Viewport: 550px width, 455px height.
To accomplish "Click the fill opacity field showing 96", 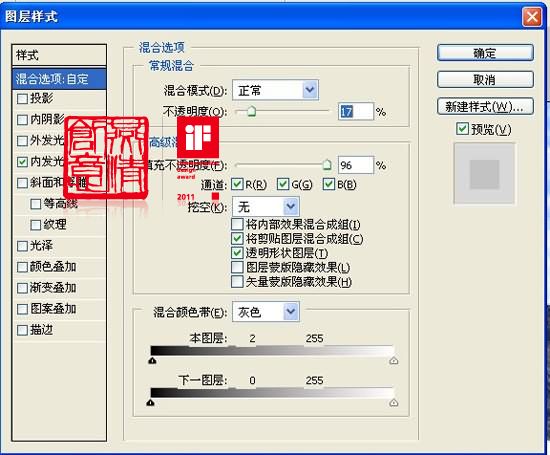I will tap(356, 165).
